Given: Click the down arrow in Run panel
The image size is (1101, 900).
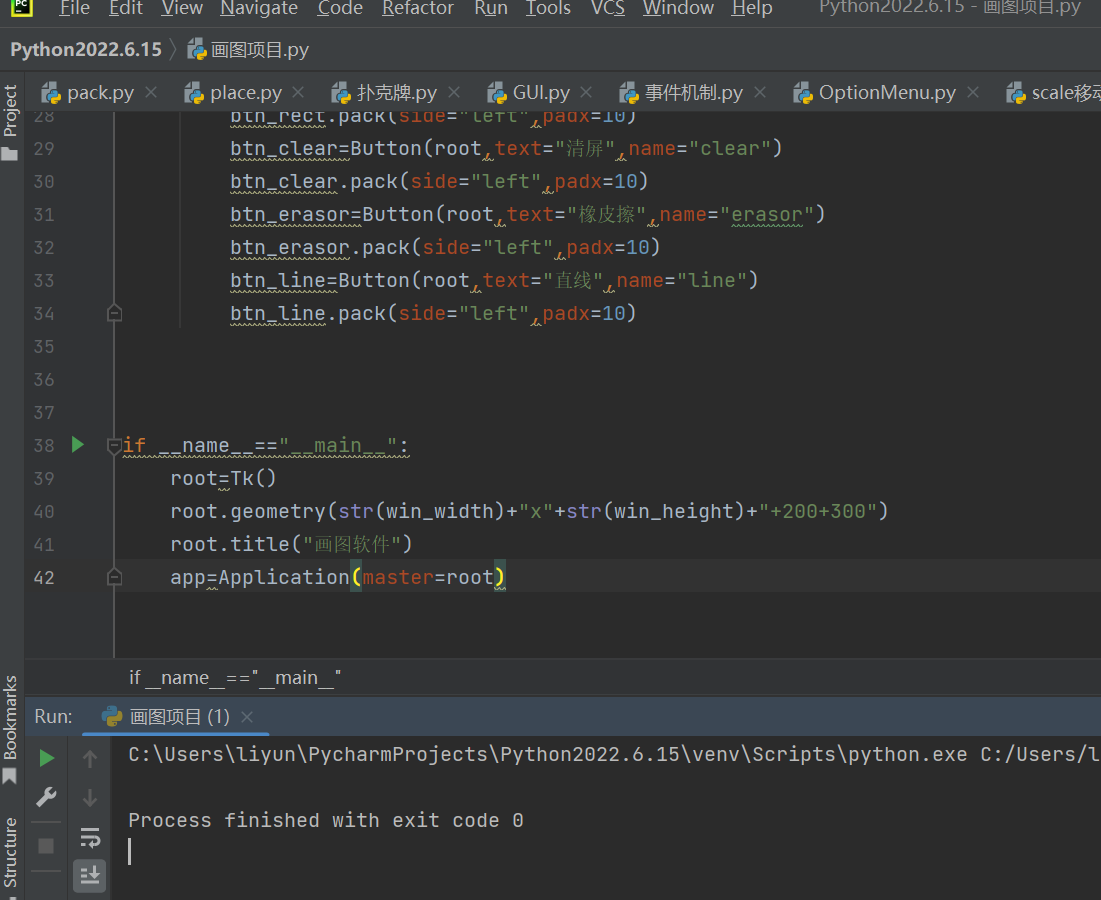Looking at the screenshot, I should coord(90,798).
